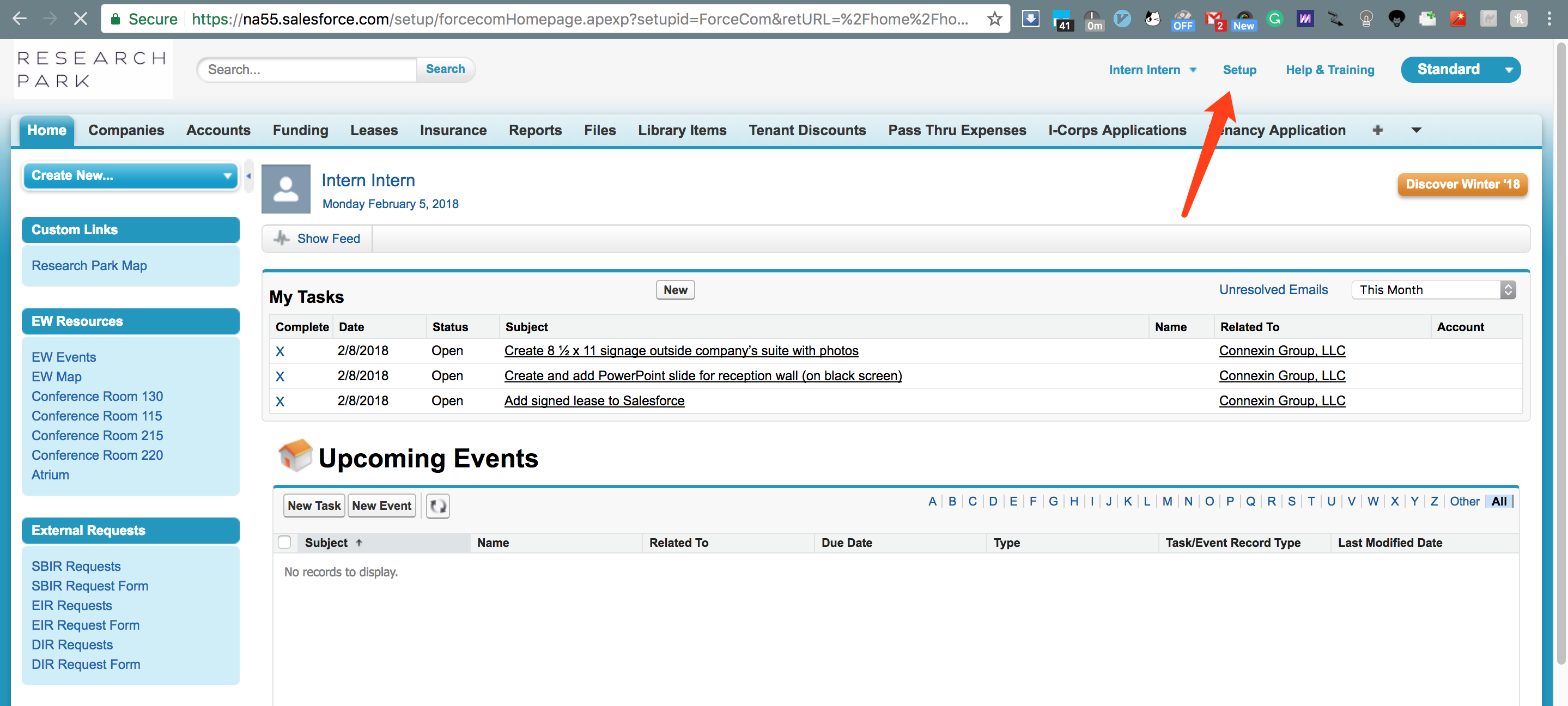Open Grammarly extension icon in browser toolbar
This screenshot has width=1568, height=706.
[1274, 19]
